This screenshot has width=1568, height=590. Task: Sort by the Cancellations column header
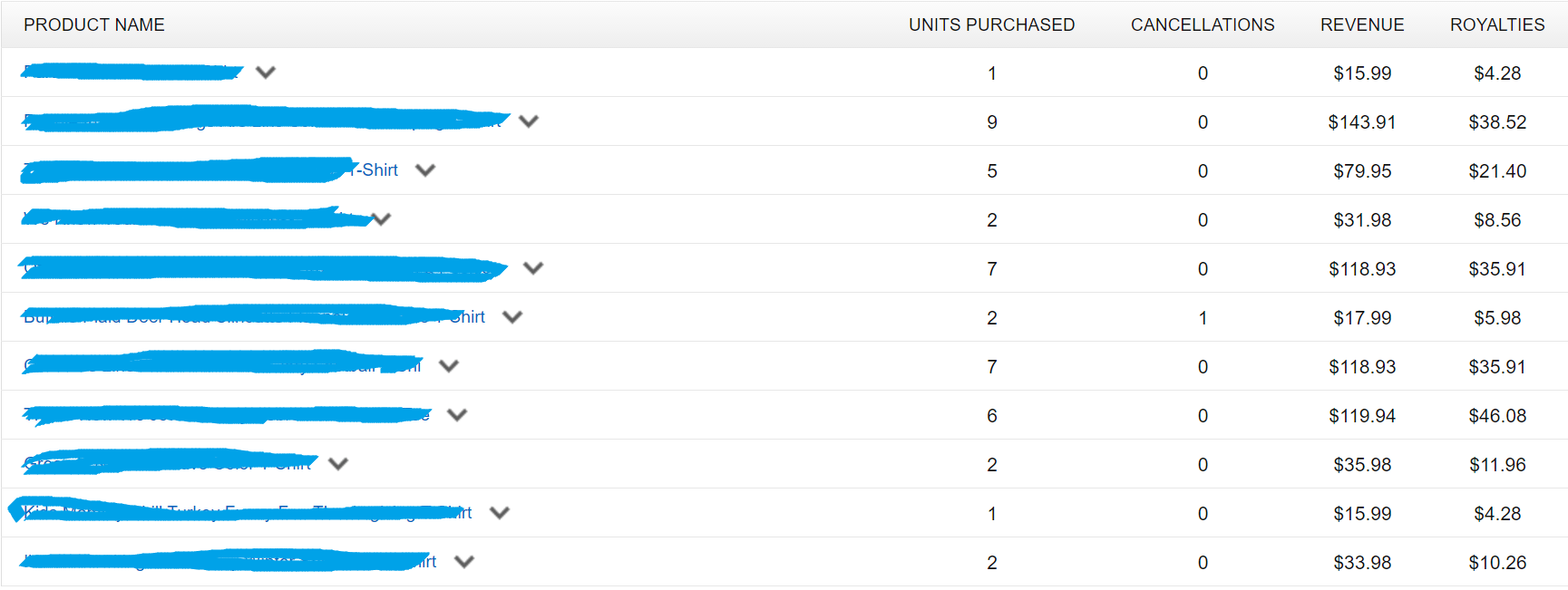[1203, 24]
